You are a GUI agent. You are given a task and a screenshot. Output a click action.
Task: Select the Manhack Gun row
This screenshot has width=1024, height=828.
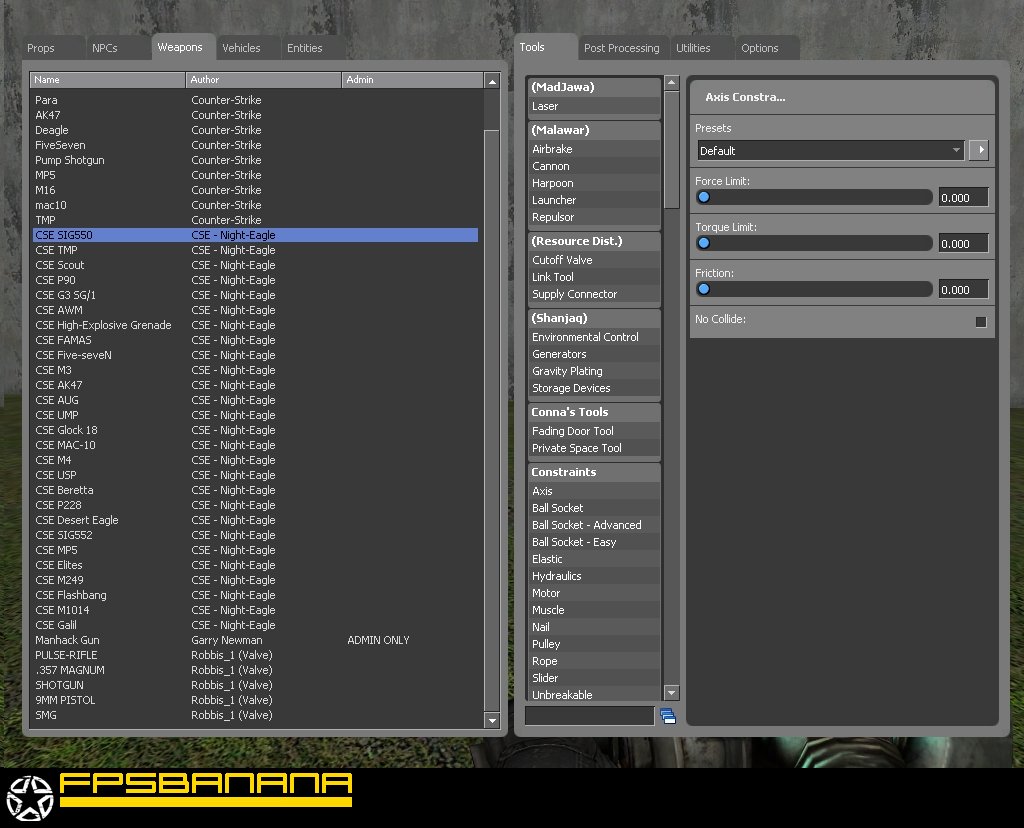255,640
